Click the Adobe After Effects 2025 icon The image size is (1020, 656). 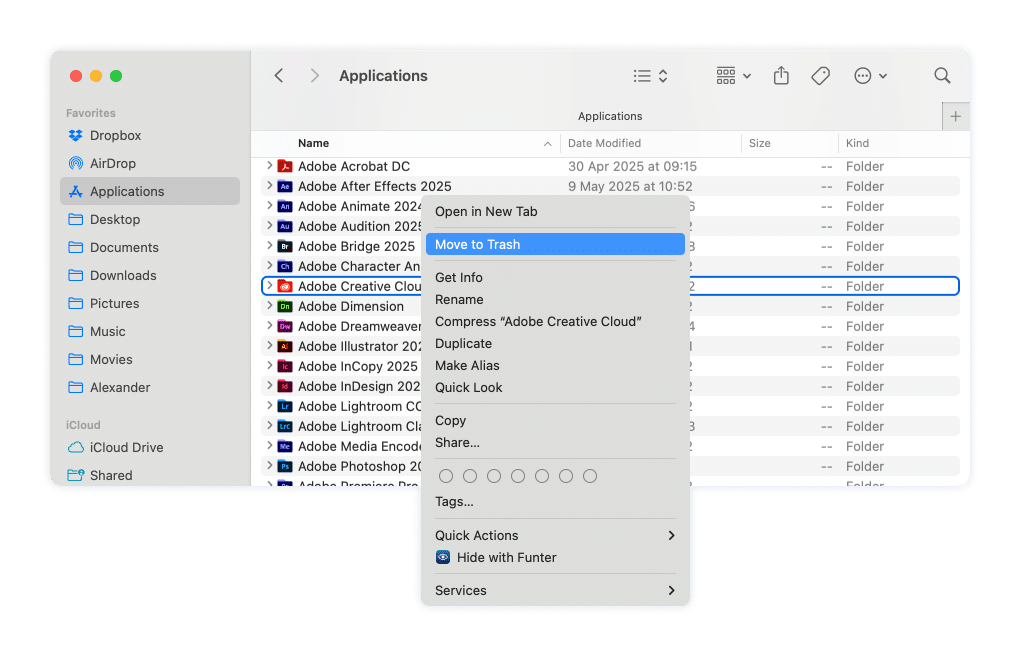click(284, 186)
